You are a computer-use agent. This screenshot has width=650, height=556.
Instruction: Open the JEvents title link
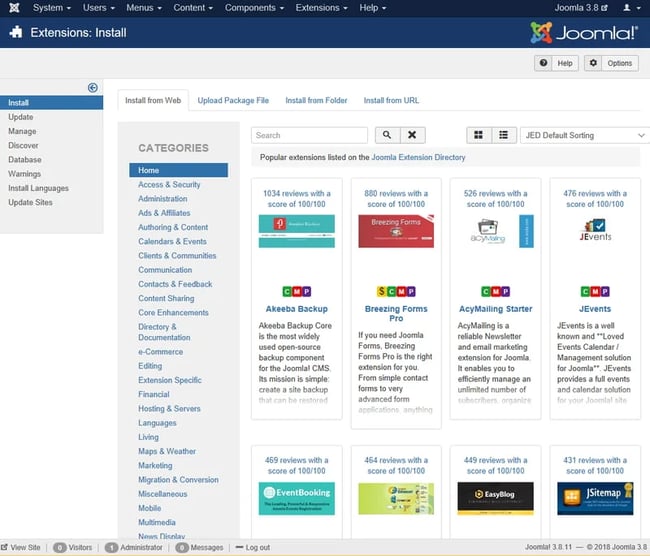point(595,309)
